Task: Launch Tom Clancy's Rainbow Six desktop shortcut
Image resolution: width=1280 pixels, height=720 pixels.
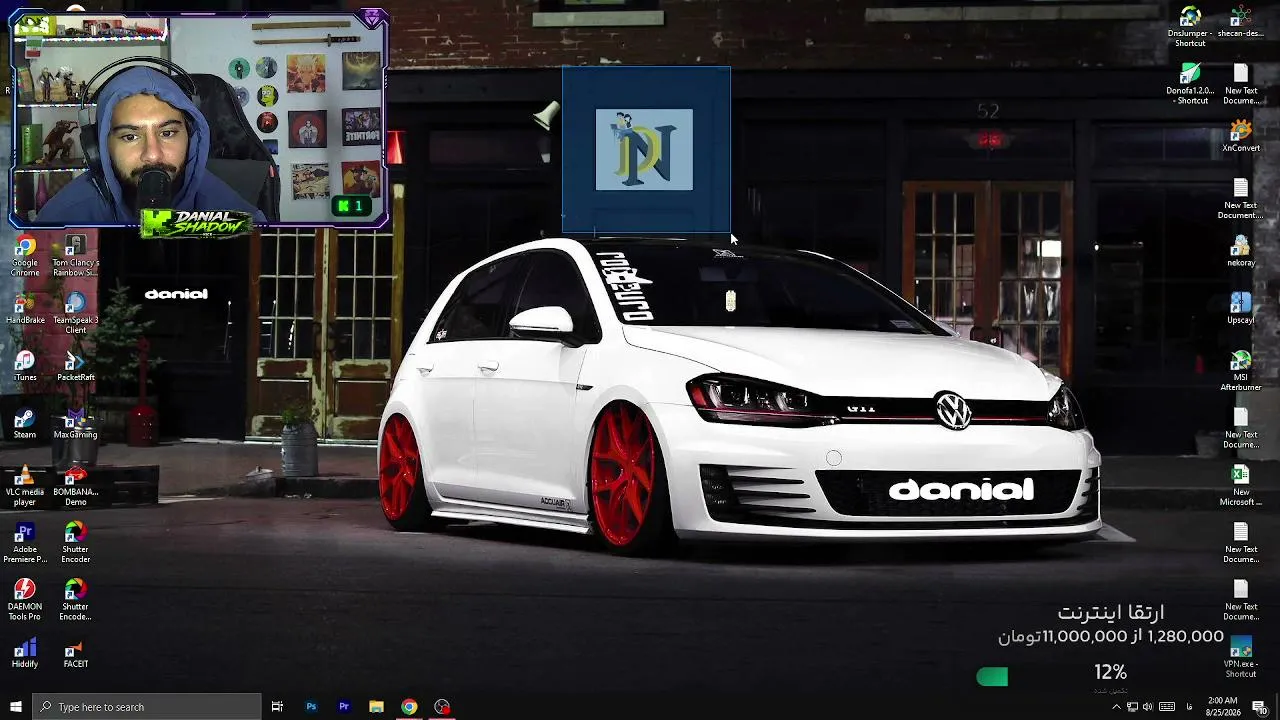Action: (75, 256)
